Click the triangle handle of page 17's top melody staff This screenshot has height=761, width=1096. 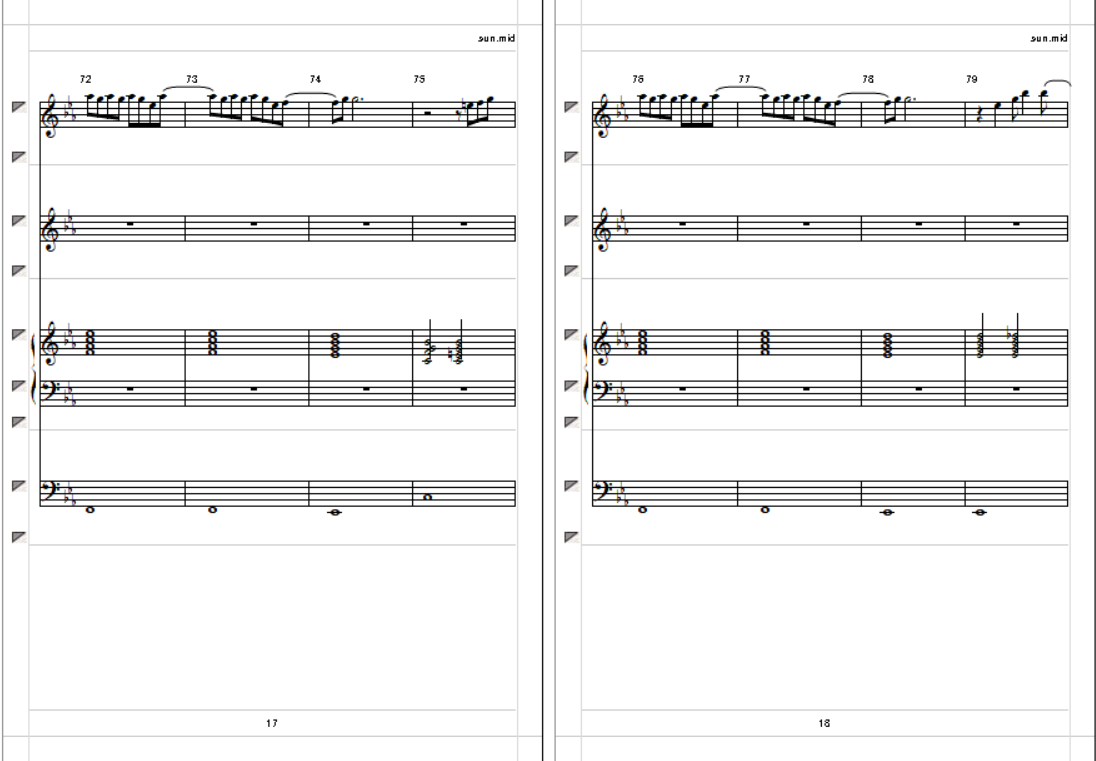[20, 107]
